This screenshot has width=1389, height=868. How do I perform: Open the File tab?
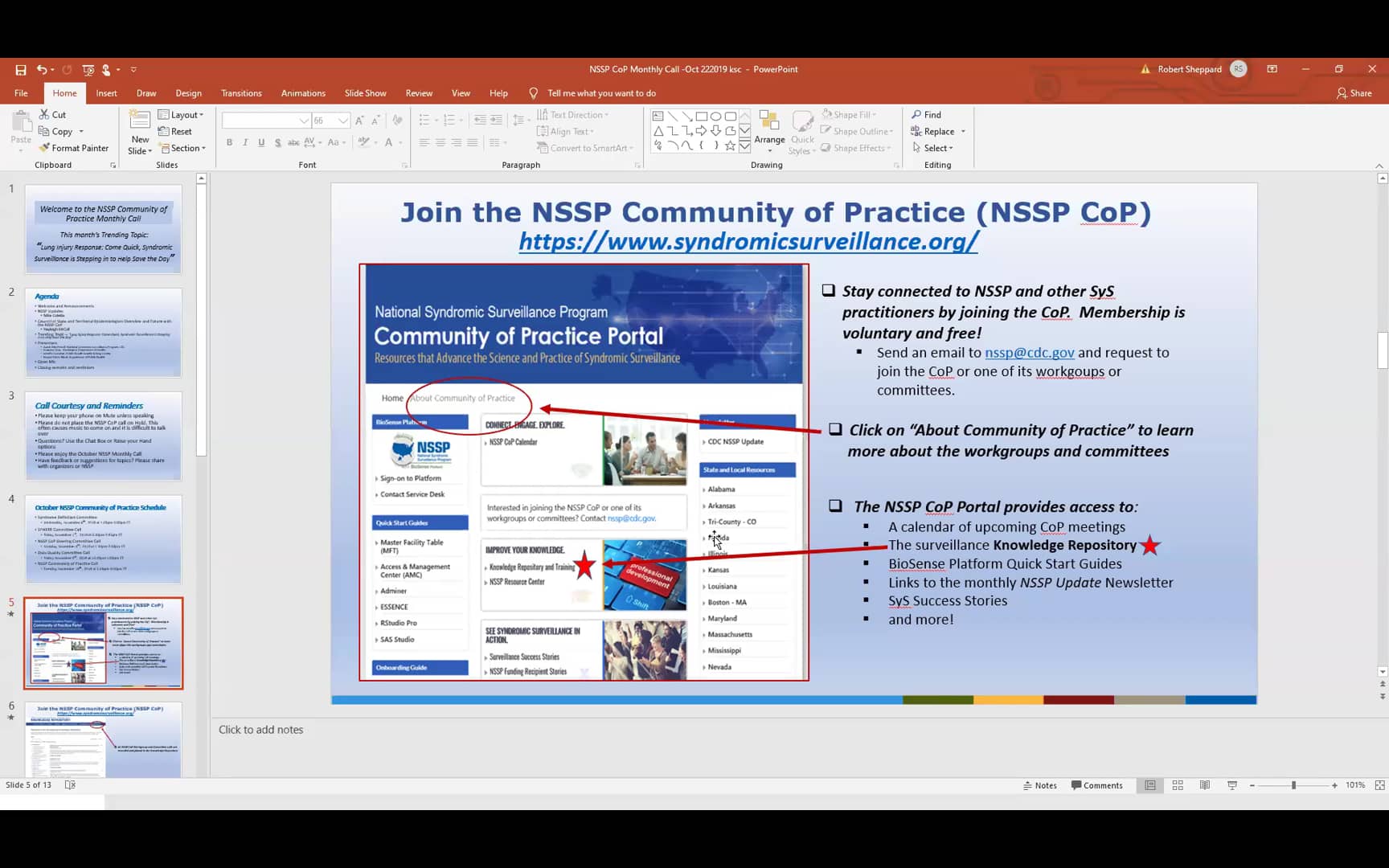(21, 93)
